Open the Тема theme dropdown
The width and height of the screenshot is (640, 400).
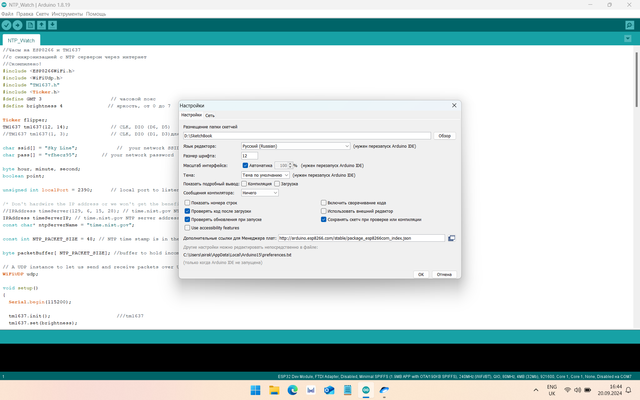[x=265, y=175]
